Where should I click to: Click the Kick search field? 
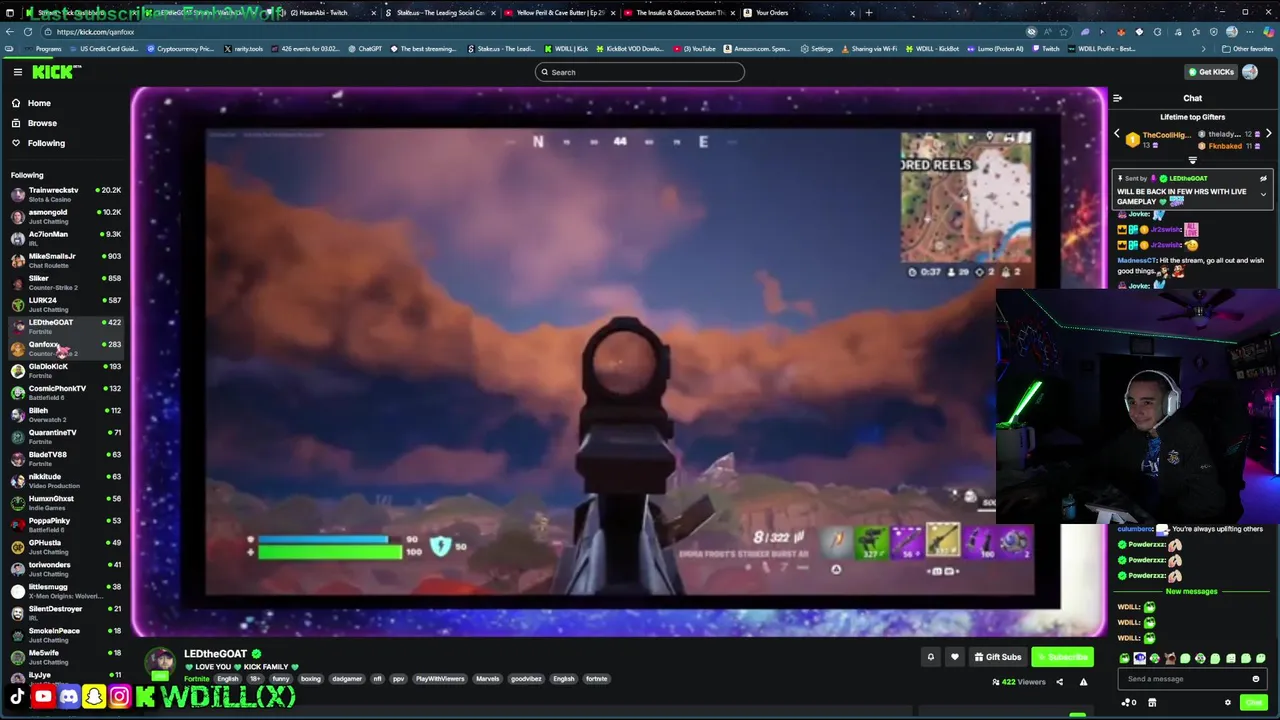(640, 72)
